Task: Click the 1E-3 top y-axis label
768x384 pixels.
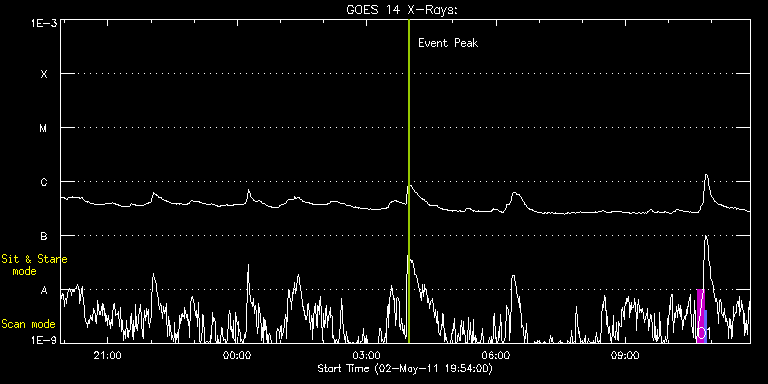Action: tap(44, 23)
